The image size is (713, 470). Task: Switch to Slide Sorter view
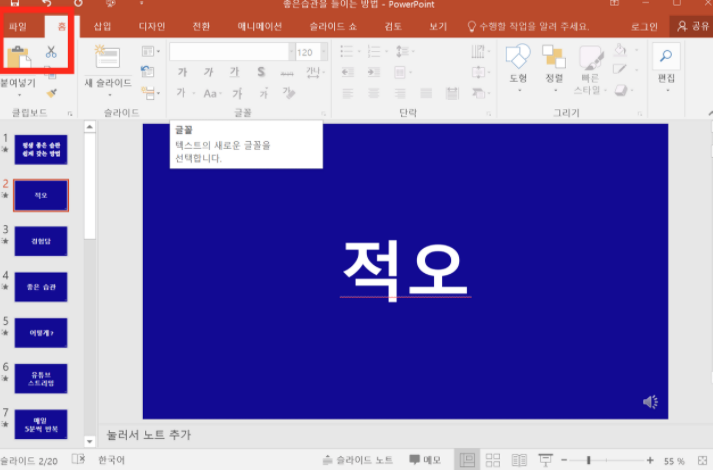pyautogui.click(x=493, y=460)
